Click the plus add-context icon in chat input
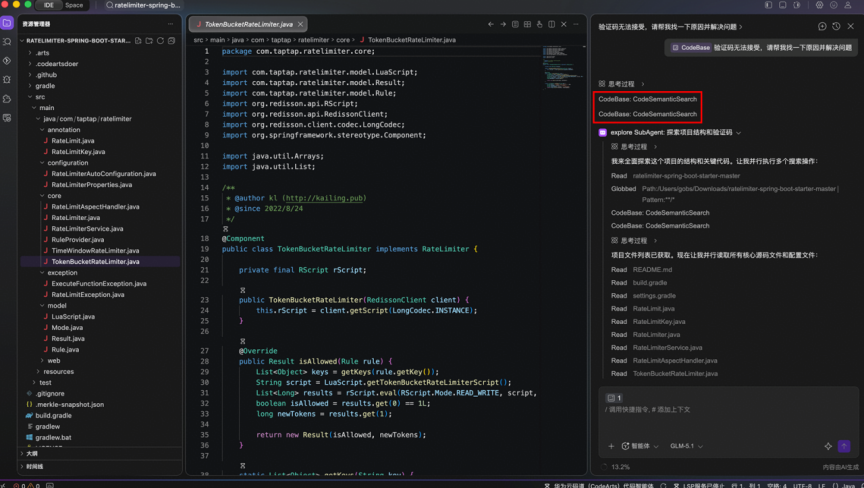Image resolution: width=864 pixels, height=488 pixels. coord(611,446)
